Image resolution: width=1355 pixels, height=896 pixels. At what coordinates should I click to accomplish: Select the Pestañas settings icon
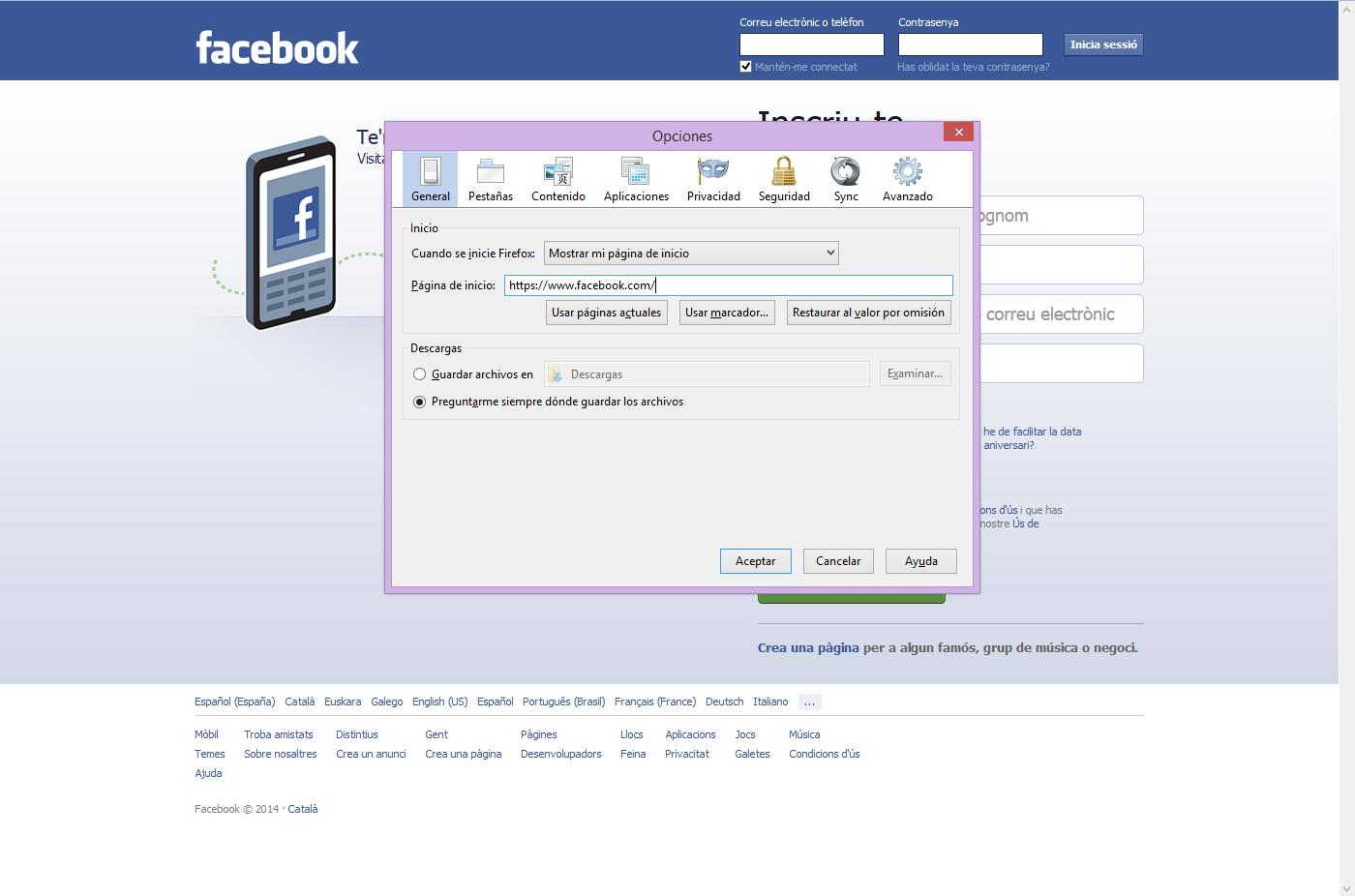(x=490, y=178)
